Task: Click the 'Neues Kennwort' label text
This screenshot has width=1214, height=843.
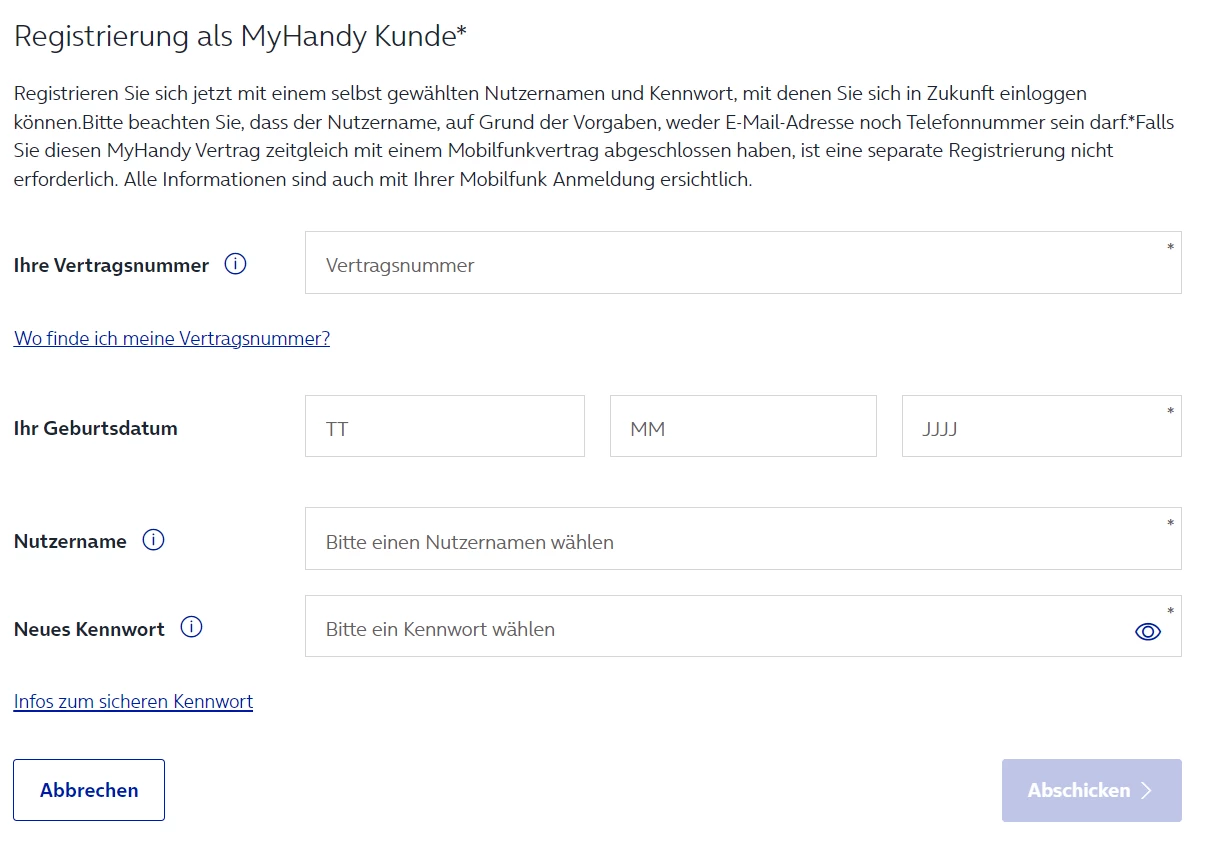Action: pyautogui.click(x=89, y=630)
